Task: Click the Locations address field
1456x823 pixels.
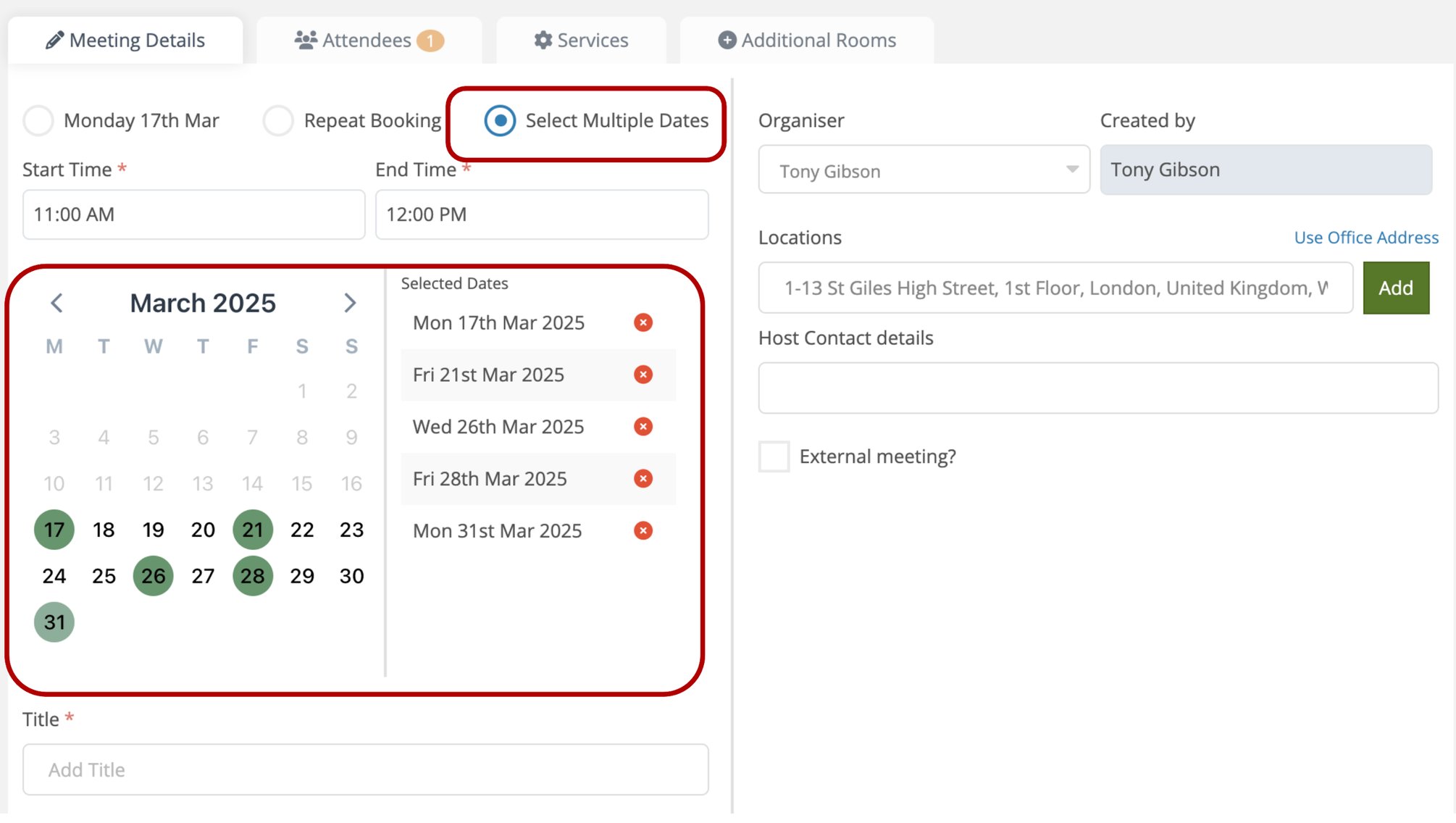Action: point(1055,288)
